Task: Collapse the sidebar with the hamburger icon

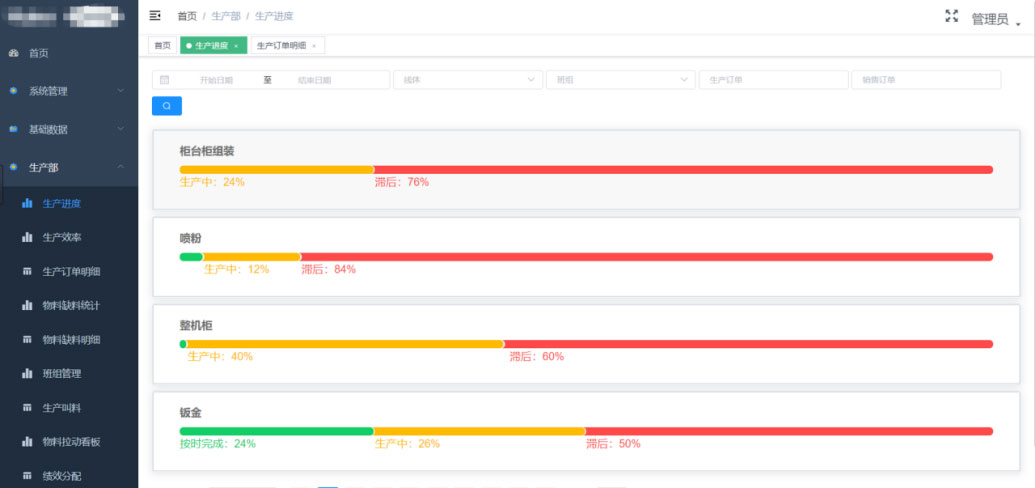Action: 154,16
